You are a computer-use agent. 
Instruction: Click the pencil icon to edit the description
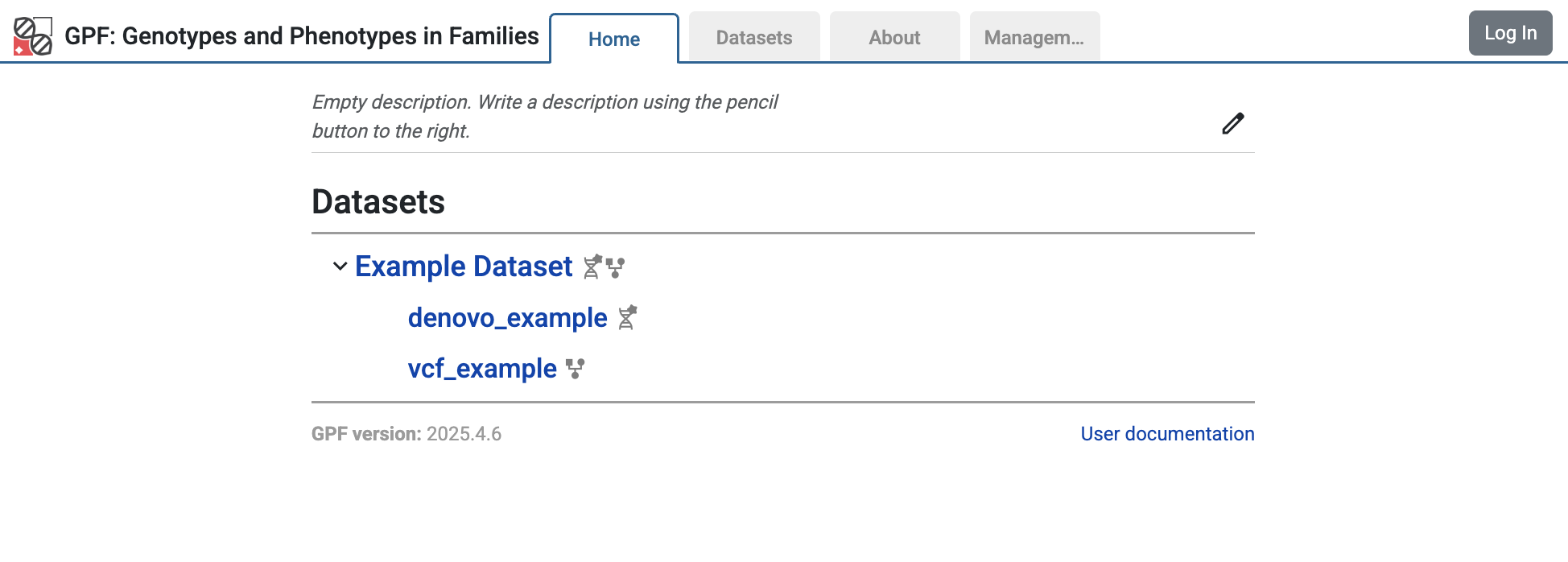click(1232, 123)
